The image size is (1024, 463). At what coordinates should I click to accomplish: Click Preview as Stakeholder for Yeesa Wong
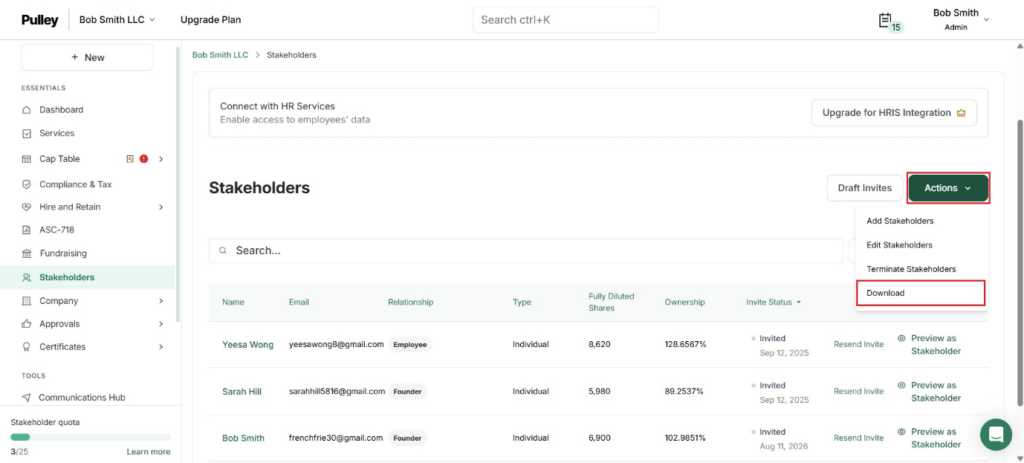click(x=936, y=345)
